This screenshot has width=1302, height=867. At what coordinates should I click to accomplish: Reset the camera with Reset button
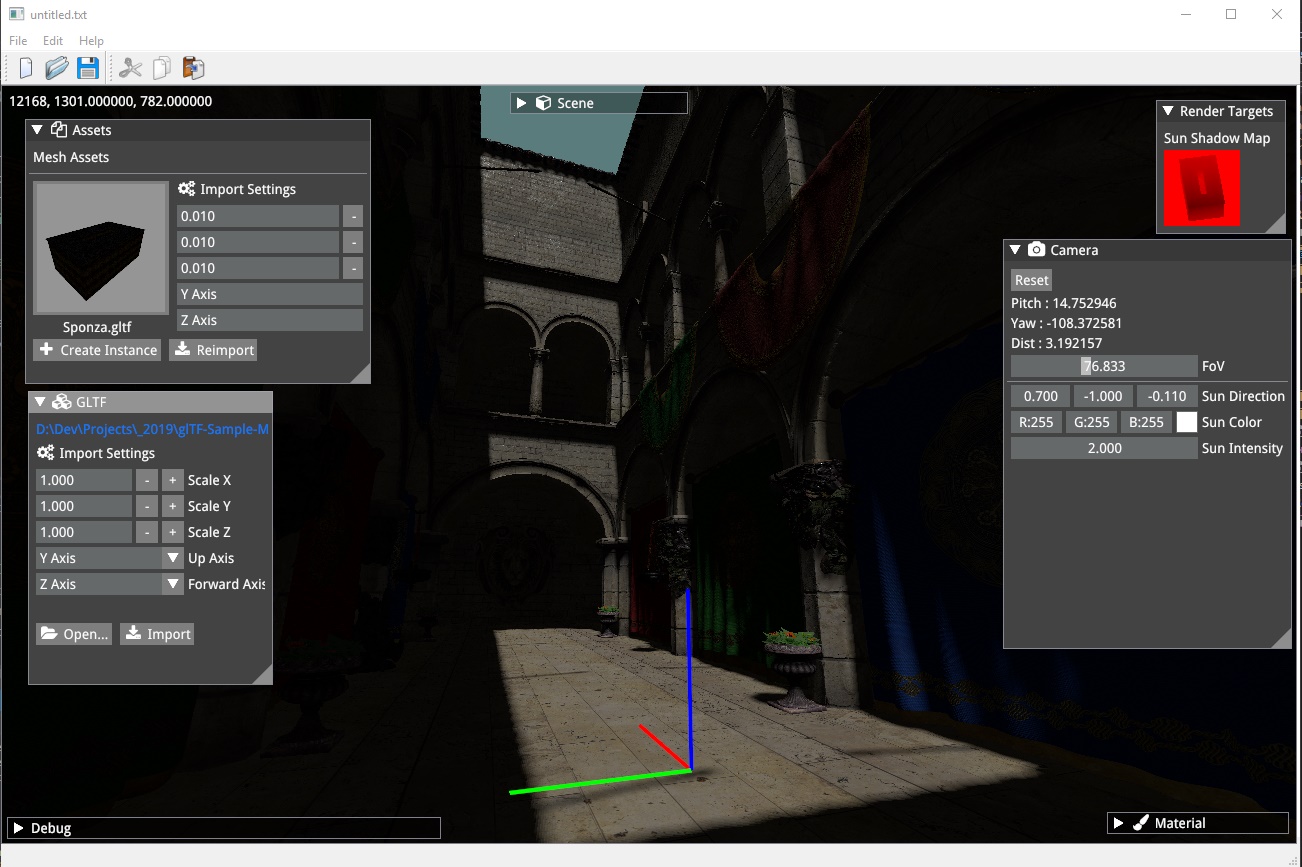[x=1032, y=280]
